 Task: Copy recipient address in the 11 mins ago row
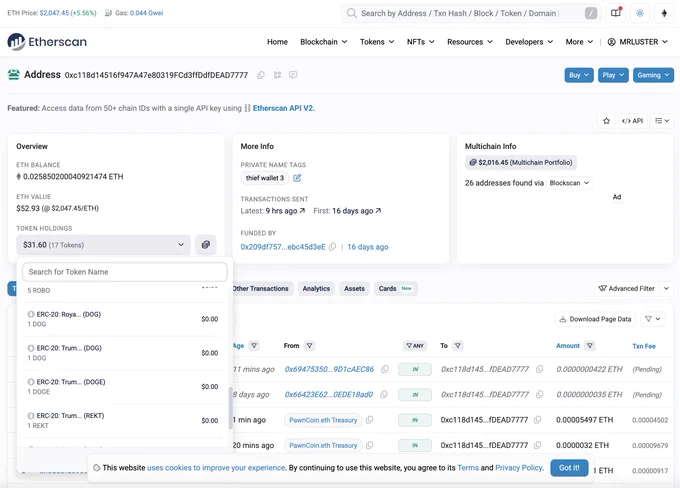coord(539,369)
